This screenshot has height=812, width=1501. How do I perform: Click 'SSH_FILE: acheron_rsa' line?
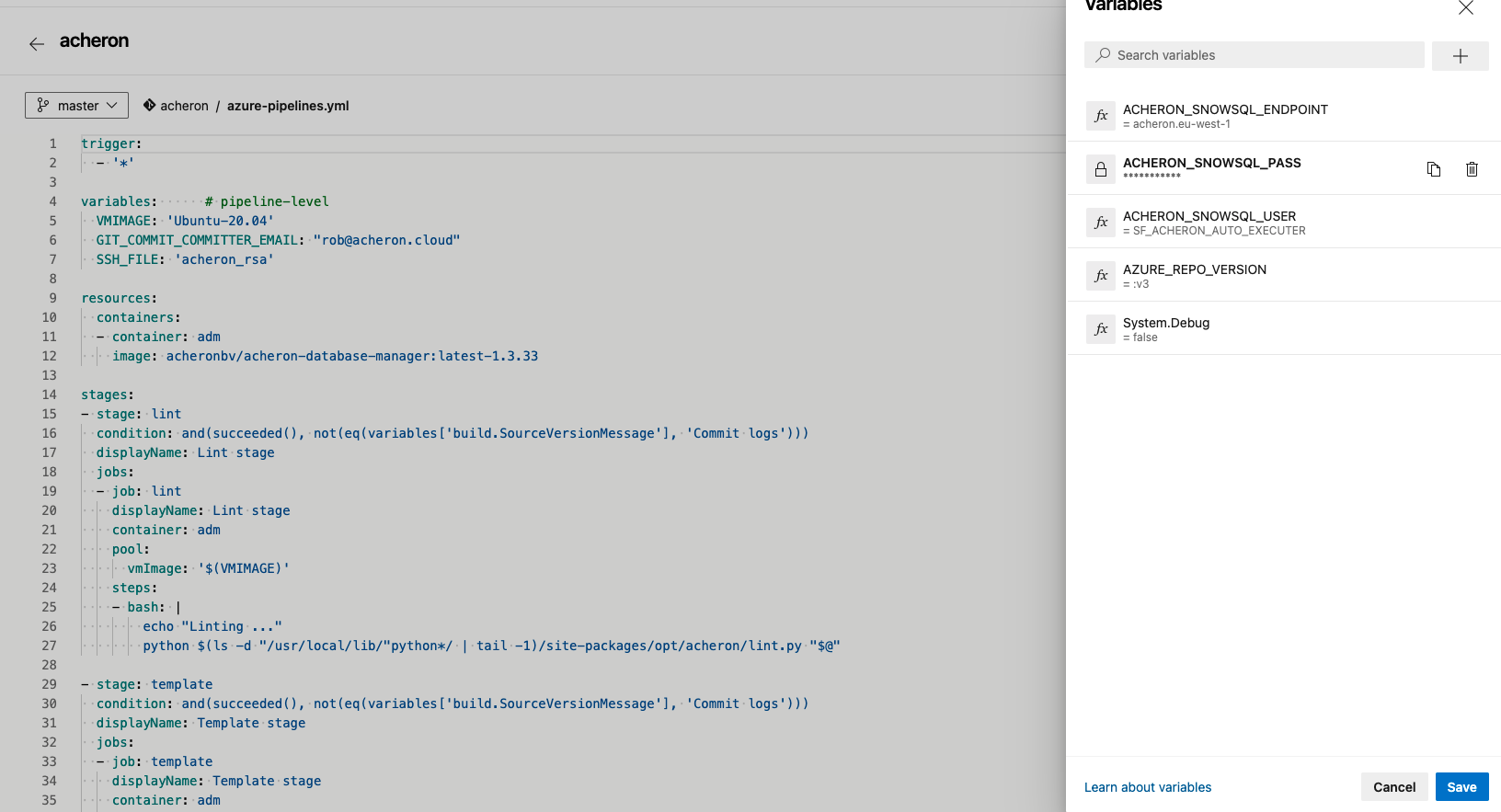coord(185,259)
